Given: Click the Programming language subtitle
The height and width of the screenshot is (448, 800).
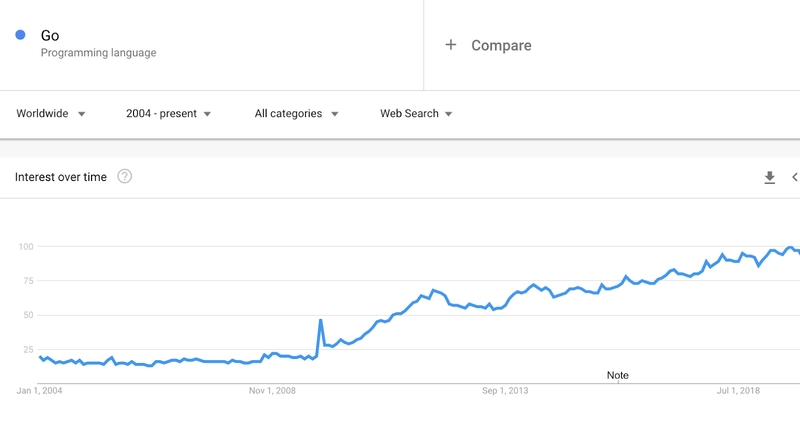Looking at the screenshot, I should [98, 53].
